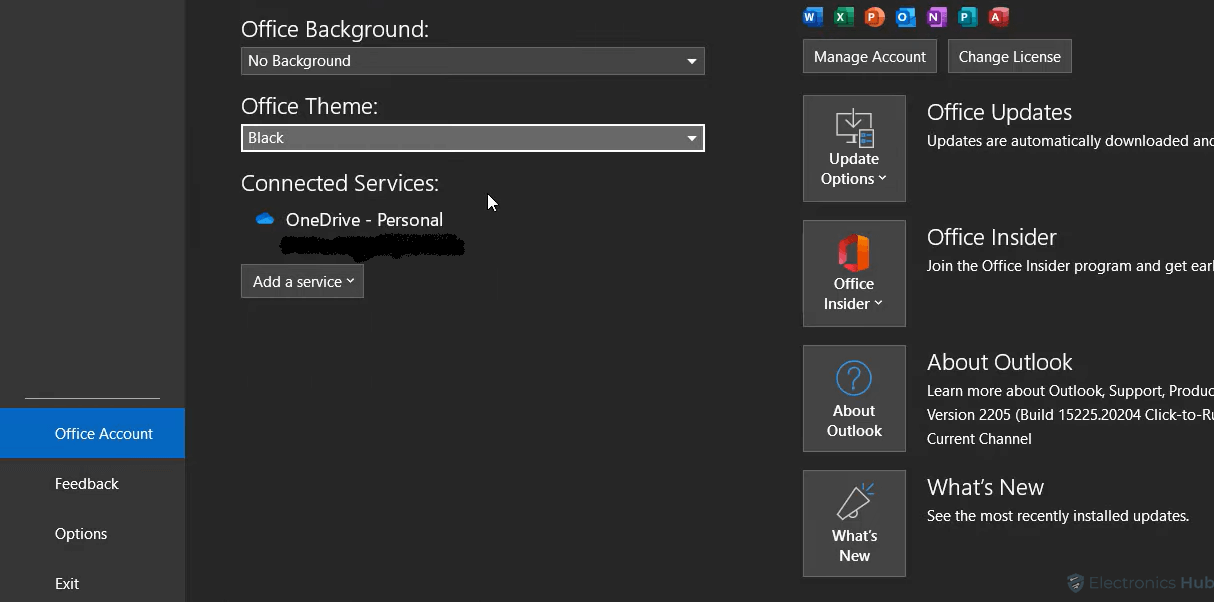Click the OneDrive cloud icon
The height and width of the screenshot is (602, 1214).
(x=263, y=218)
